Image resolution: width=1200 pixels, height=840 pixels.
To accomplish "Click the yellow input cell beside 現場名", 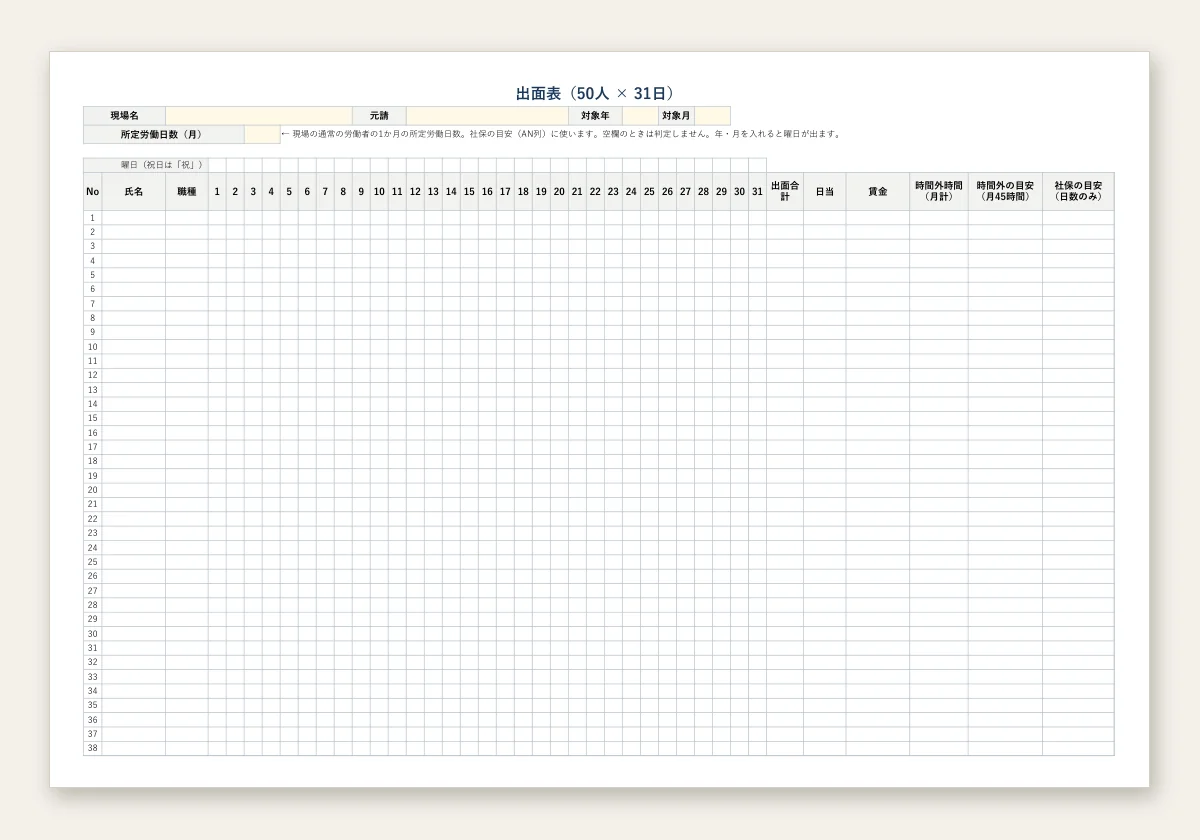I will pyautogui.click(x=259, y=116).
